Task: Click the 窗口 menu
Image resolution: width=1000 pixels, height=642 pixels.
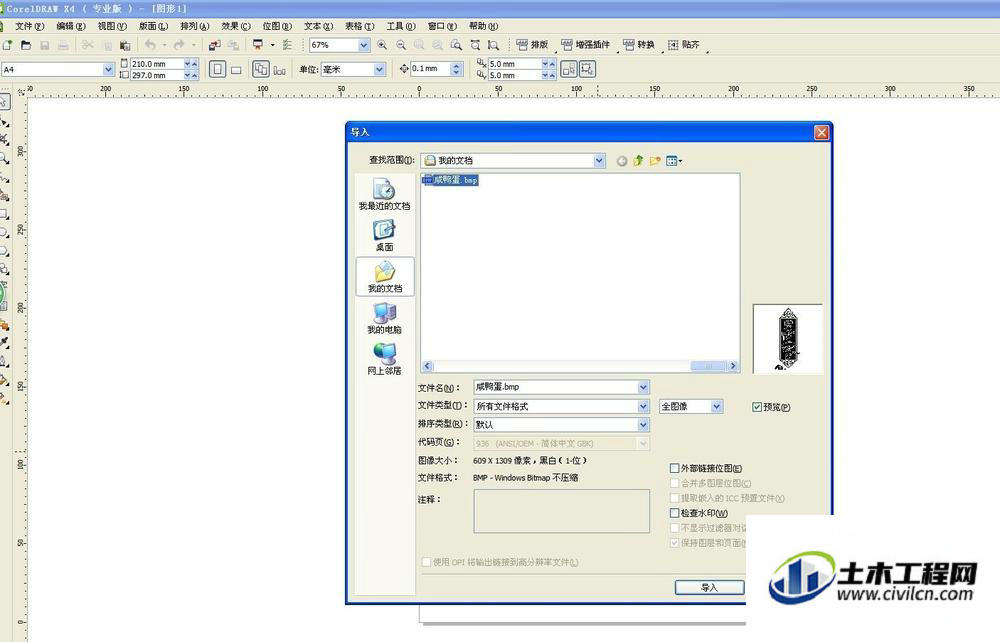Action: click(x=442, y=26)
